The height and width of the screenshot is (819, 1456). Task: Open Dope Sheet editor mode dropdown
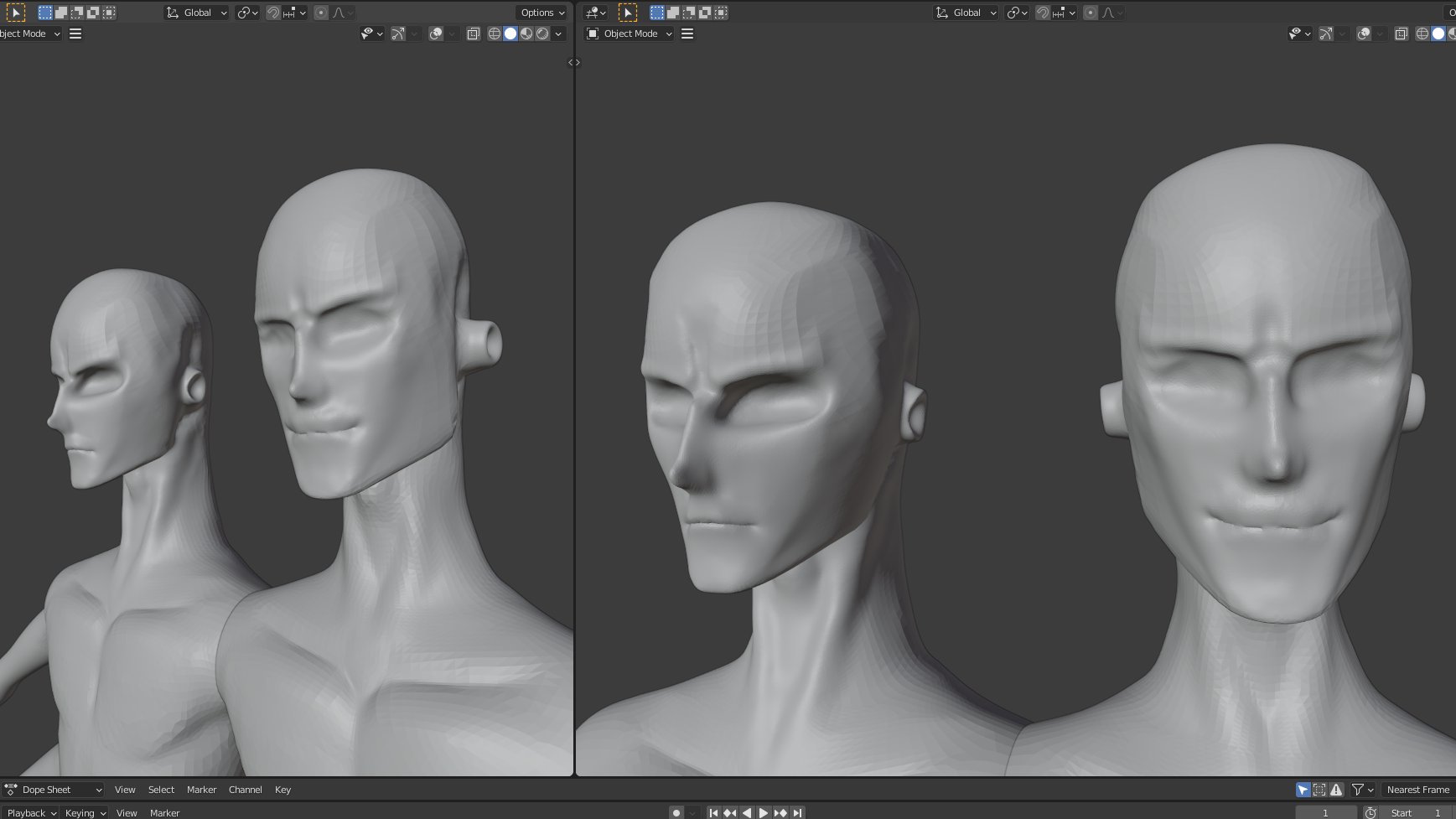click(54, 790)
